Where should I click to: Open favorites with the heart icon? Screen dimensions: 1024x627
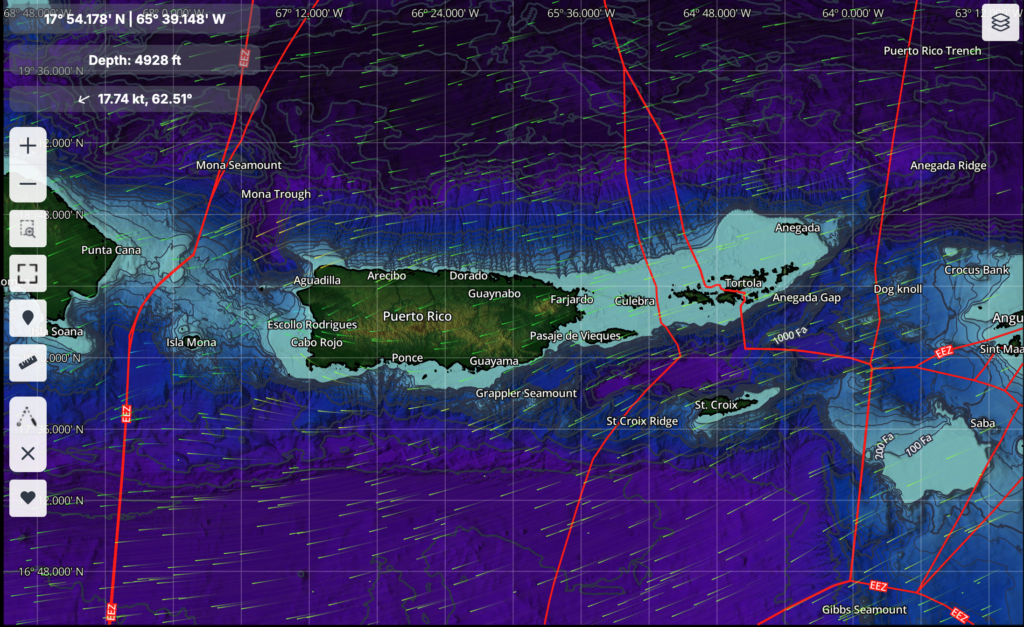pos(27,498)
